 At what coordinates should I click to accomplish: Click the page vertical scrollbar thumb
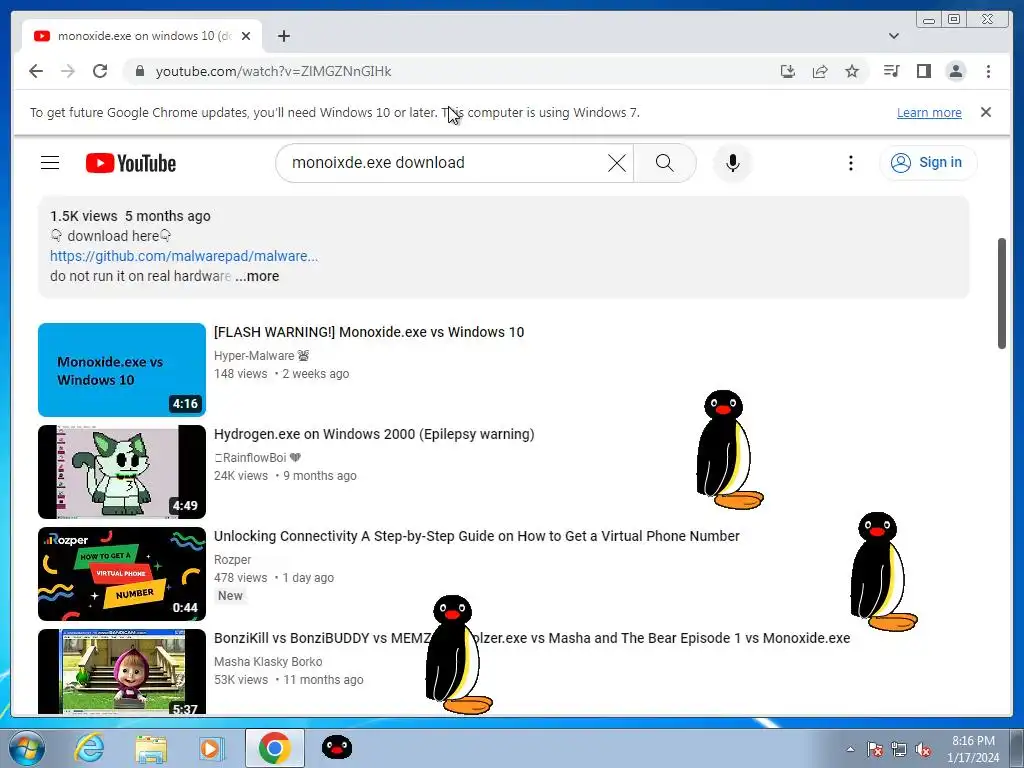point(1002,293)
